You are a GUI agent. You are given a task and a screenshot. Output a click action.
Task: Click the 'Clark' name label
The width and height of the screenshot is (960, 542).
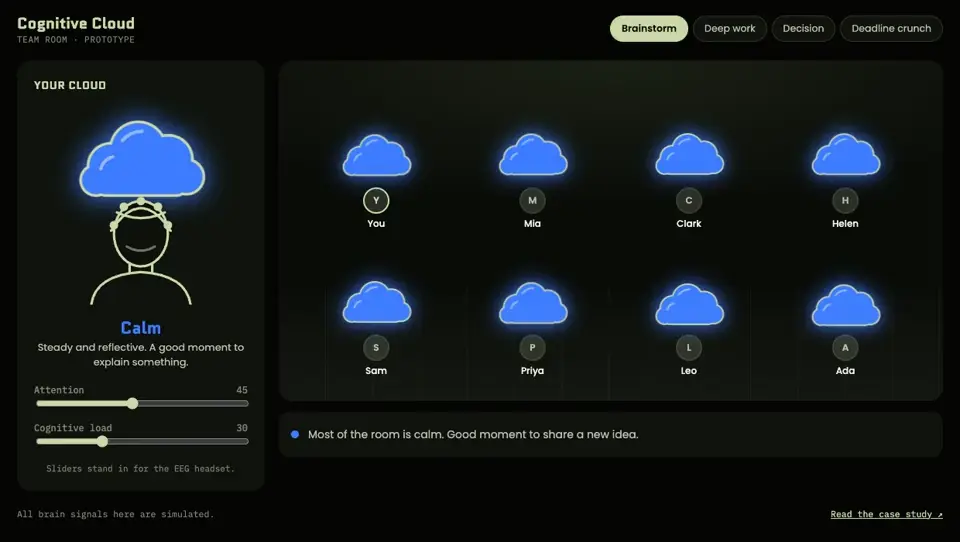(x=689, y=224)
